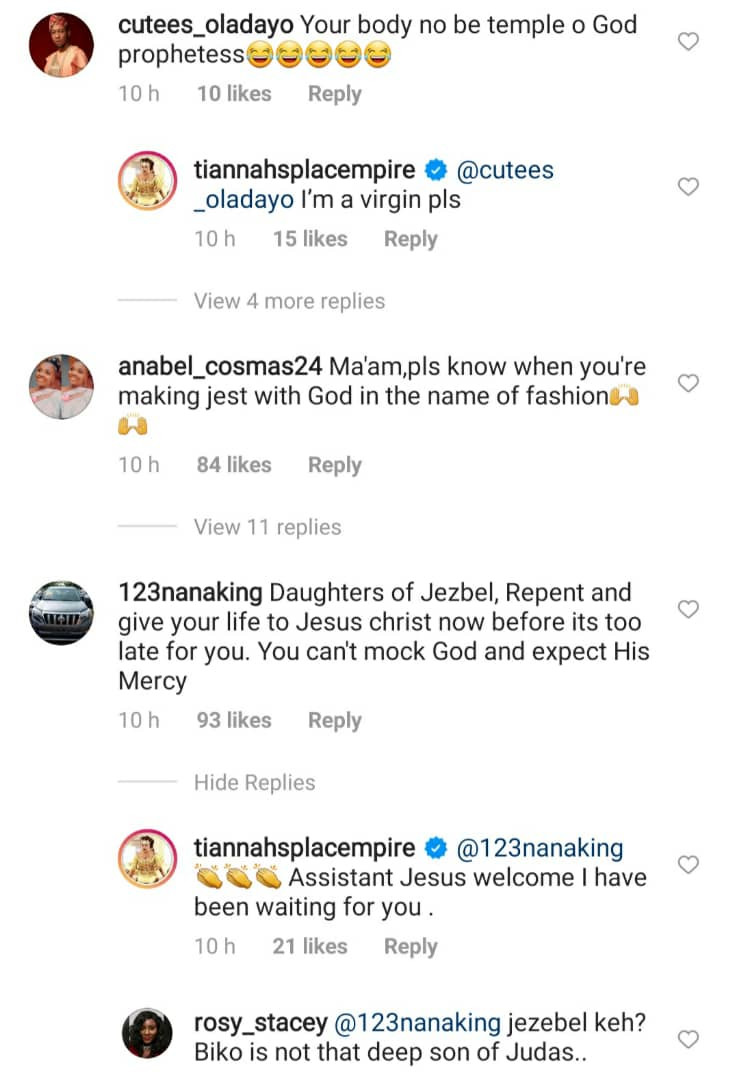View 123nanaking's car profile picture

coord(61,612)
